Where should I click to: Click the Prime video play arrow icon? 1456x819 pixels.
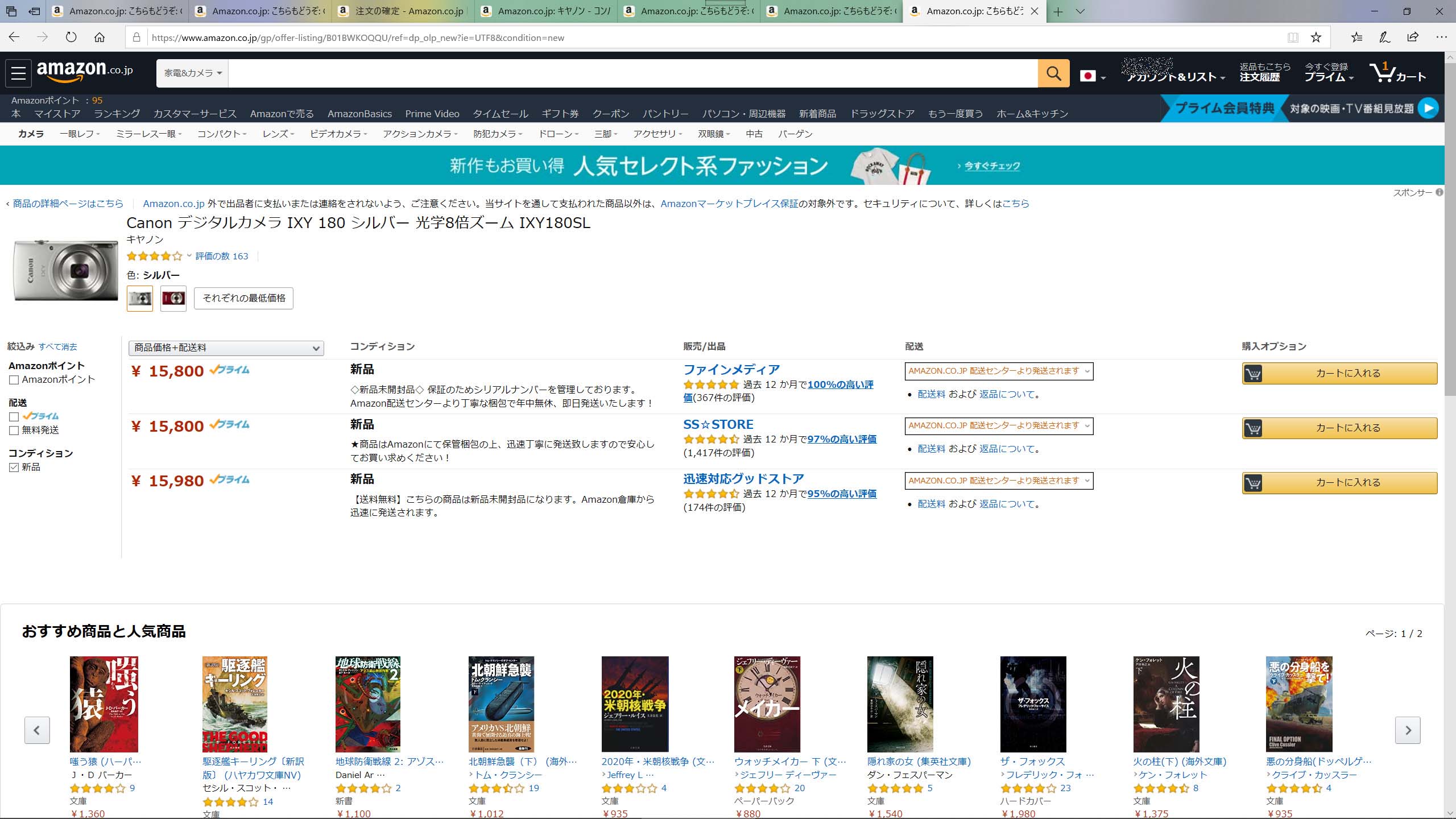1428,108
